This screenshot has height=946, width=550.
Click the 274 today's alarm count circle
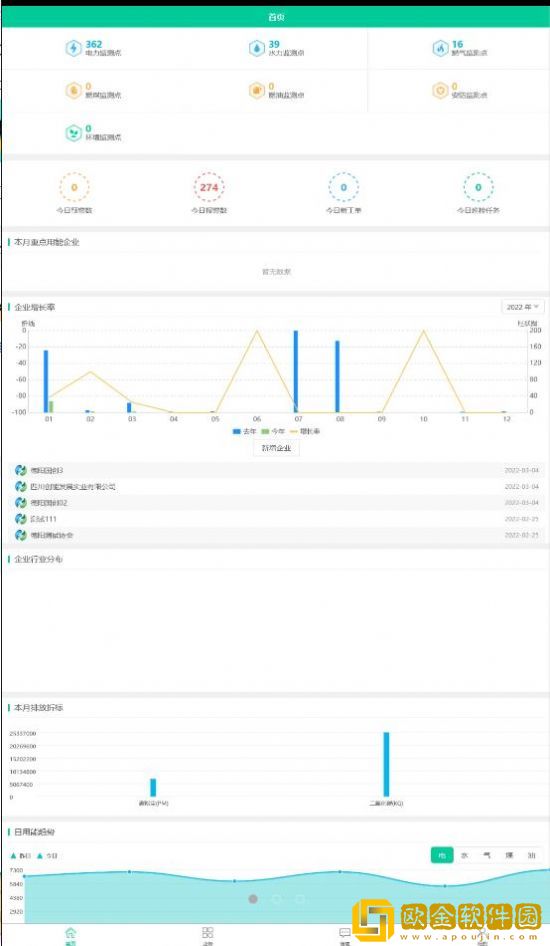click(209, 188)
